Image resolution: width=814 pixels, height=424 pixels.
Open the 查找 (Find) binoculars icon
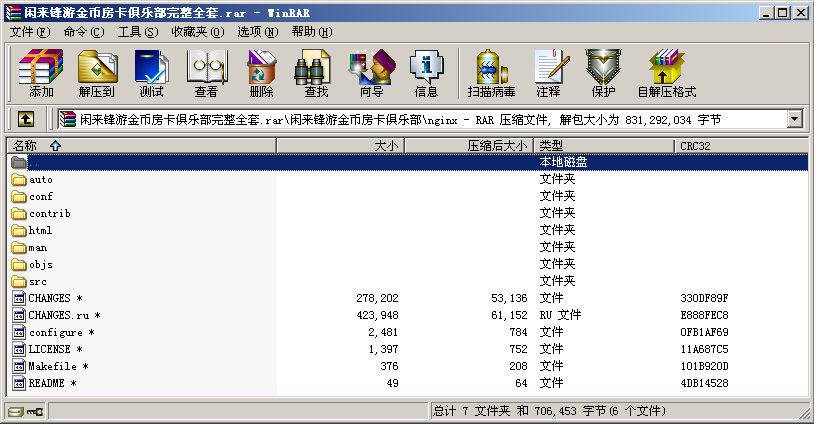click(x=316, y=72)
